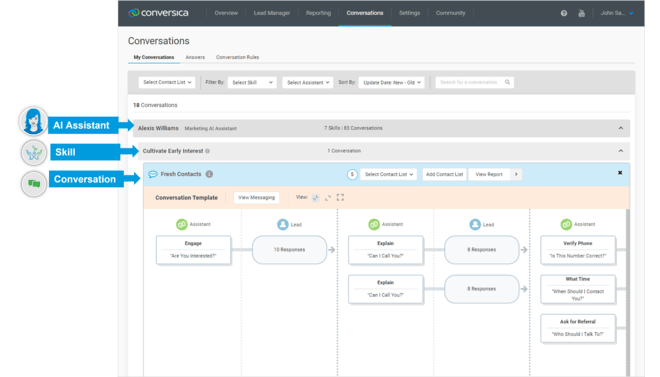
Task: Click the search magnifier icon
Action: [x=507, y=82]
